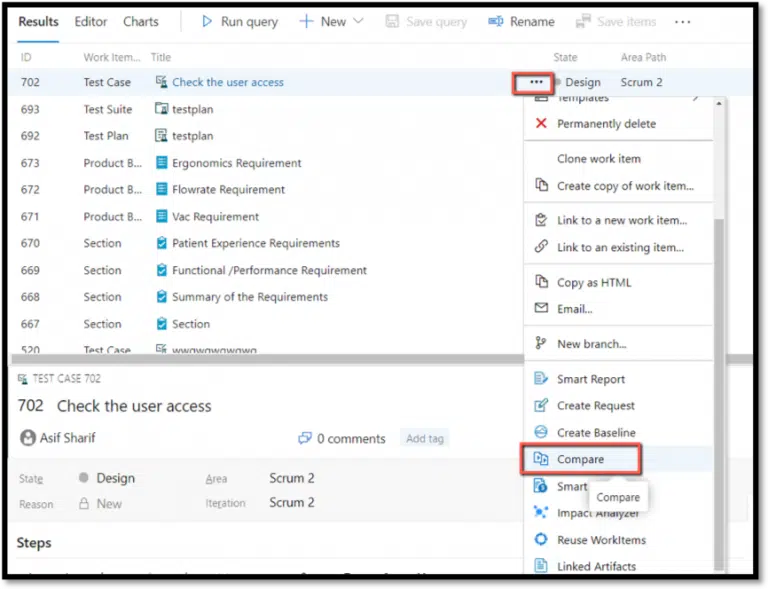
Task: Open the Check the user access link
Action: 228,82
